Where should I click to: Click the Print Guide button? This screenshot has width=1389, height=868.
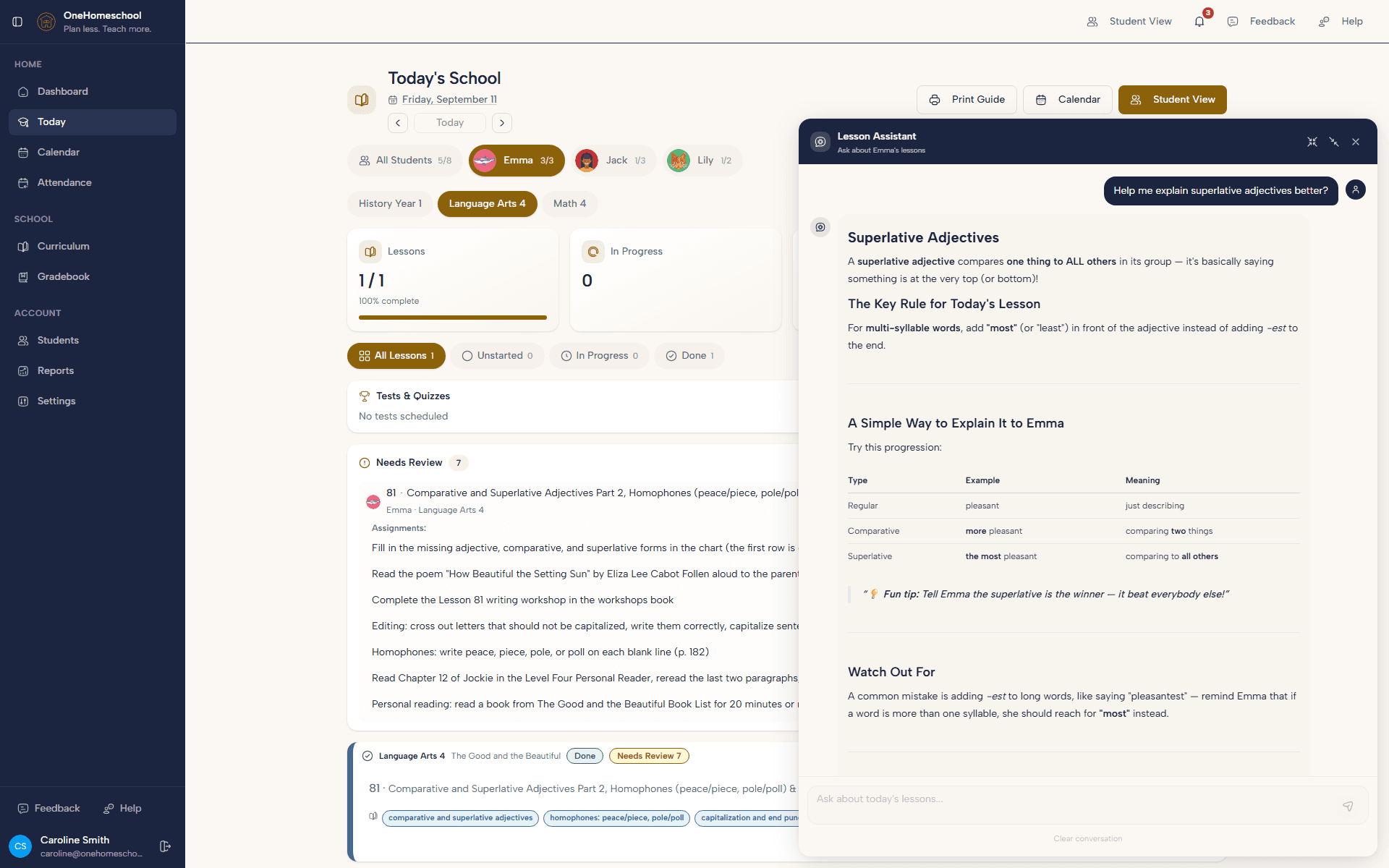click(x=967, y=100)
